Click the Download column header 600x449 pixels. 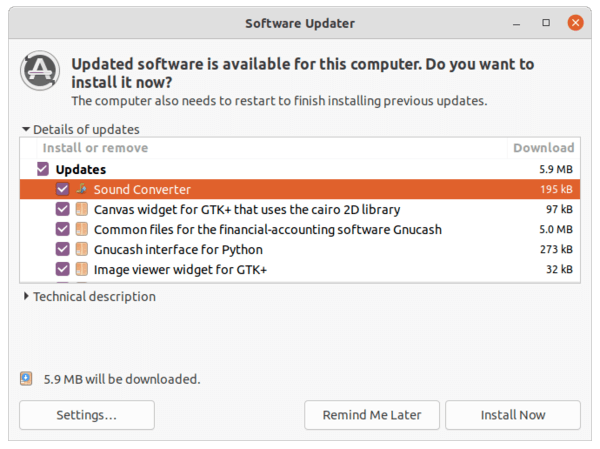(x=544, y=148)
